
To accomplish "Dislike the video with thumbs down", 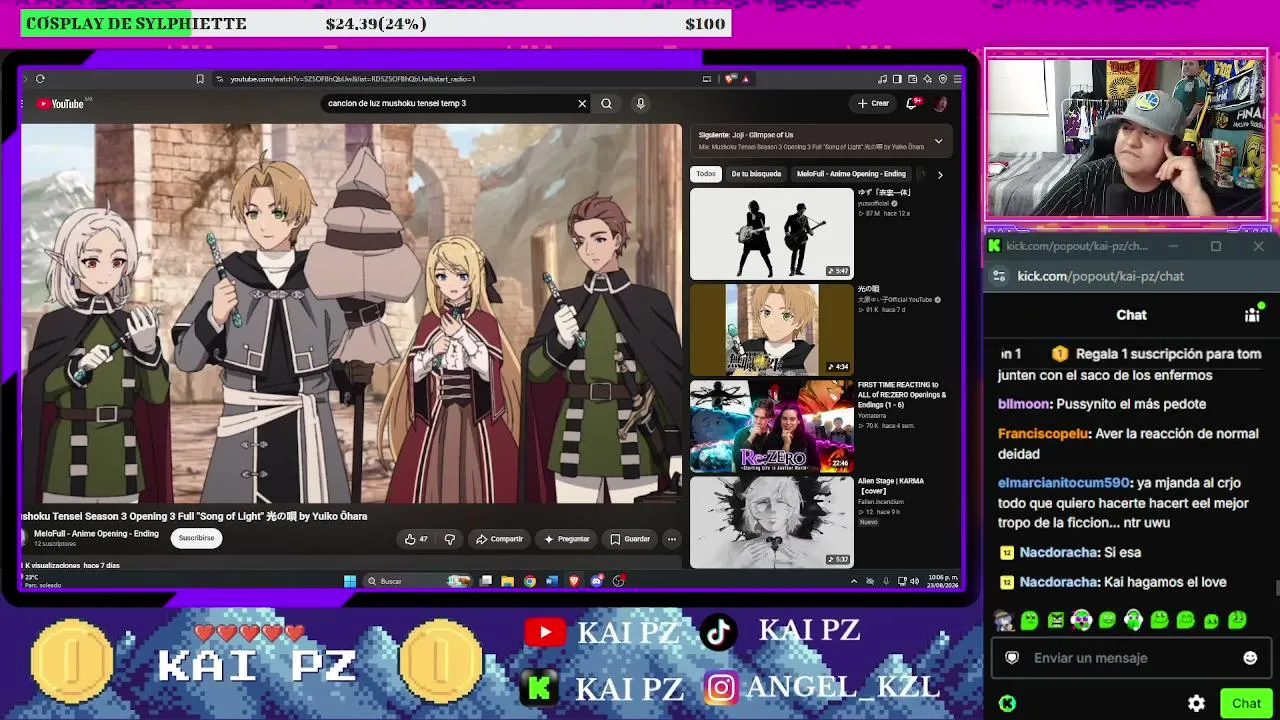I will (450, 539).
